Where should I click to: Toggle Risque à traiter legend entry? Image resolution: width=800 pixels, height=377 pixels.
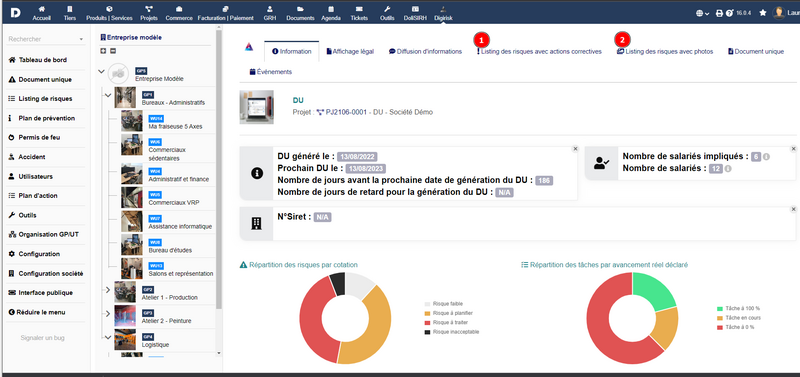(x=445, y=322)
